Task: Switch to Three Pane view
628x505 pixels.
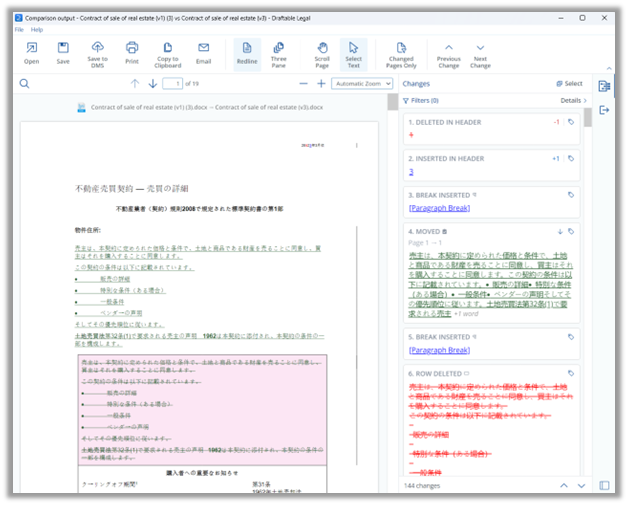Action: point(278,55)
